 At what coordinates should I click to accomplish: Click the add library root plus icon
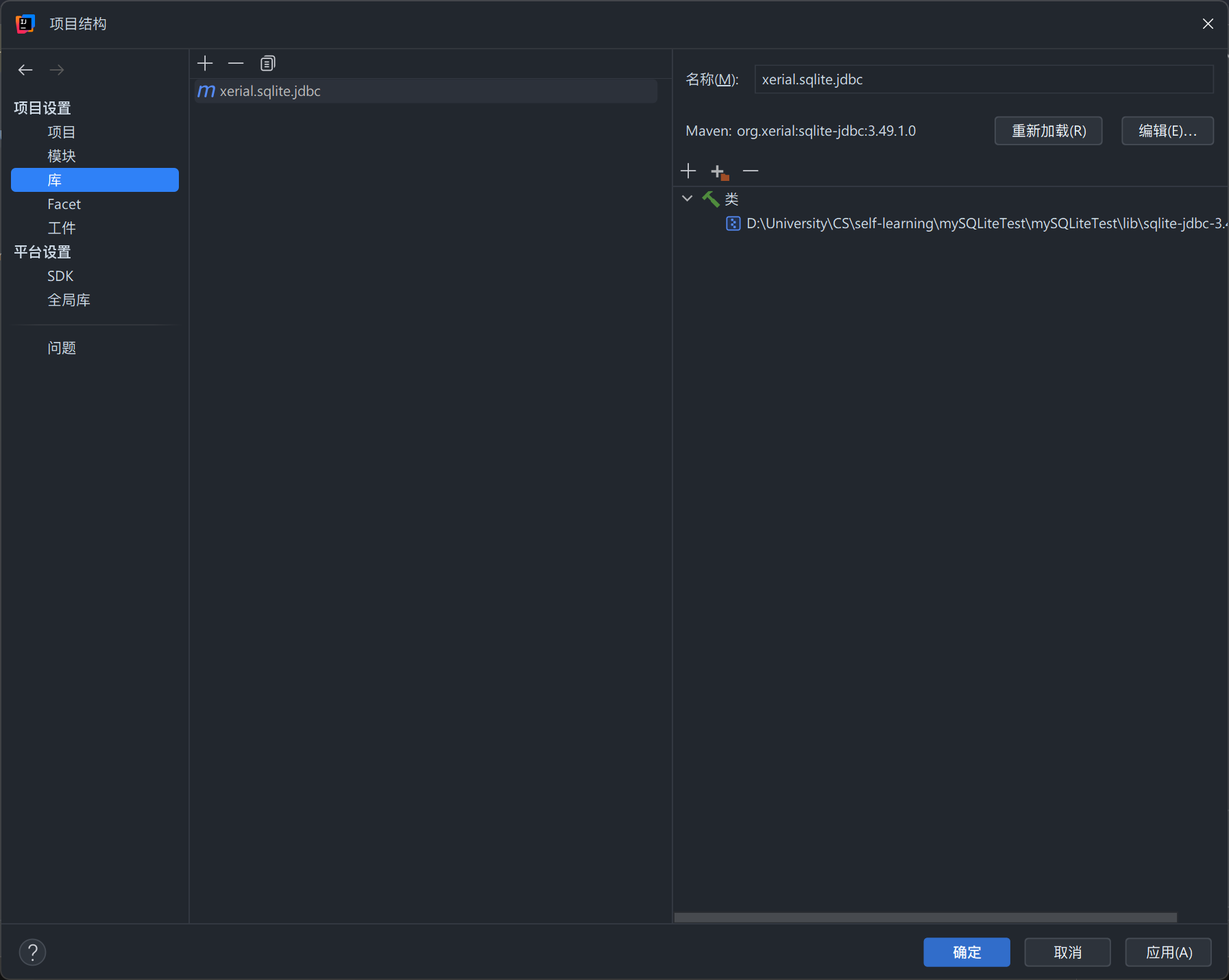(688, 171)
